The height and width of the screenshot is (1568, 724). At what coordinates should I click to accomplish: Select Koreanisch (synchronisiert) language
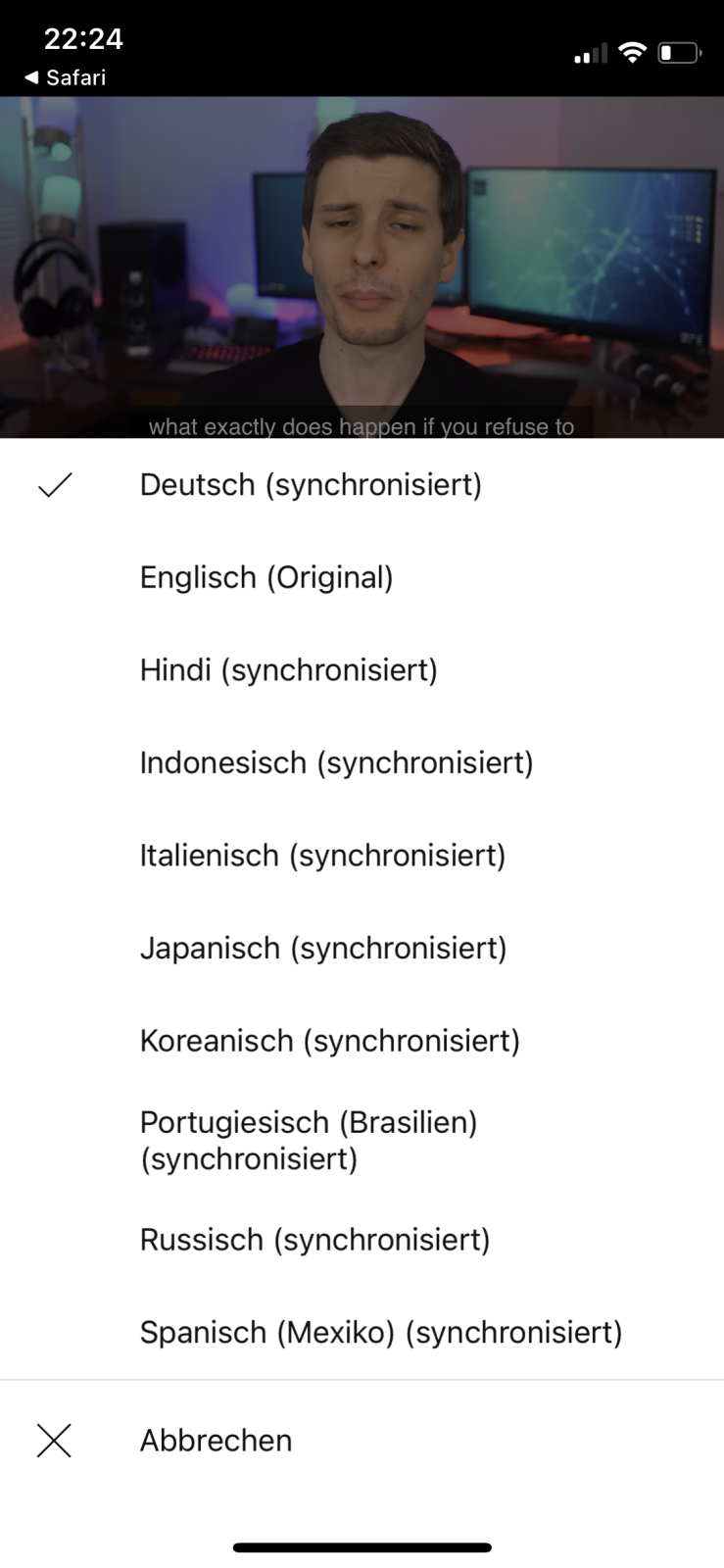(x=362, y=1041)
